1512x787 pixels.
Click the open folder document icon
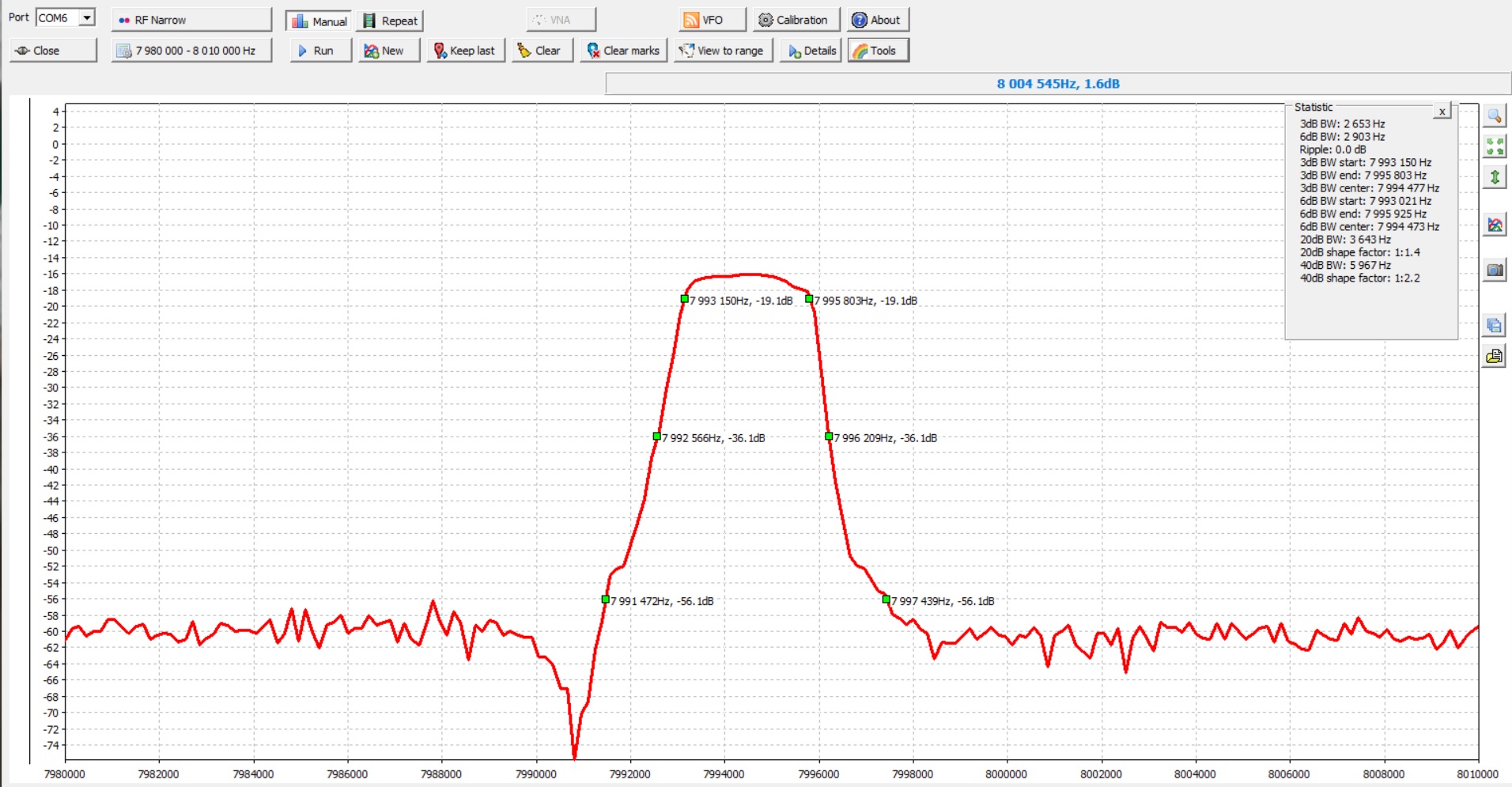1494,357
